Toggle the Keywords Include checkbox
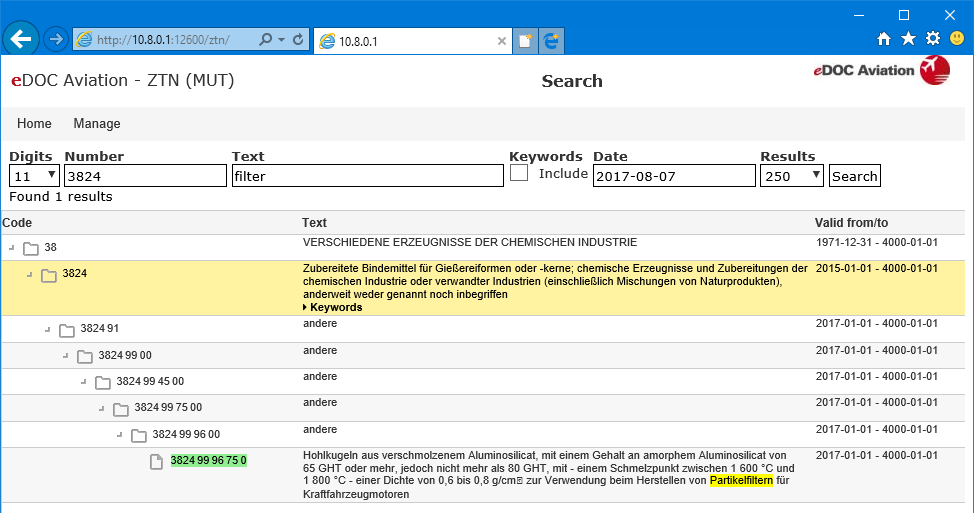974x513 pixels. click(519, 173)
